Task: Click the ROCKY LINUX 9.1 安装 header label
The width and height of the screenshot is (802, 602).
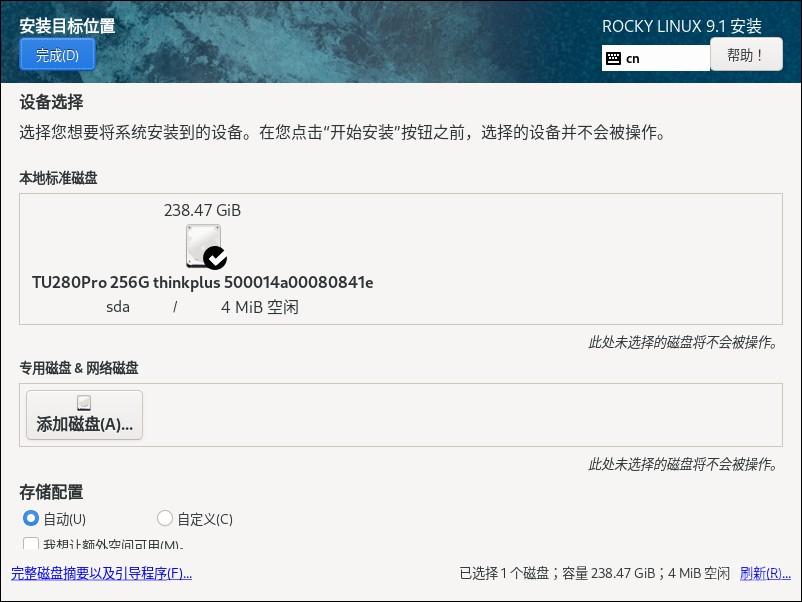Action: coord(681,26)
